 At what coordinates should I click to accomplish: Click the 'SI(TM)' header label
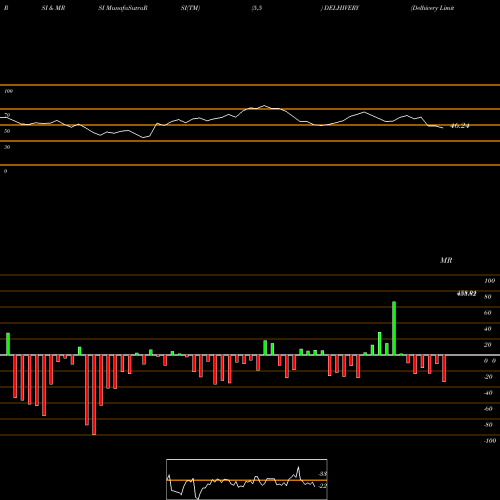[x=190, y=8]
